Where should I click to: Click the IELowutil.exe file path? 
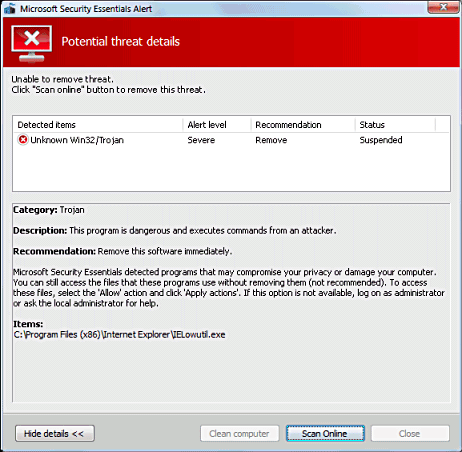[119, 335]
